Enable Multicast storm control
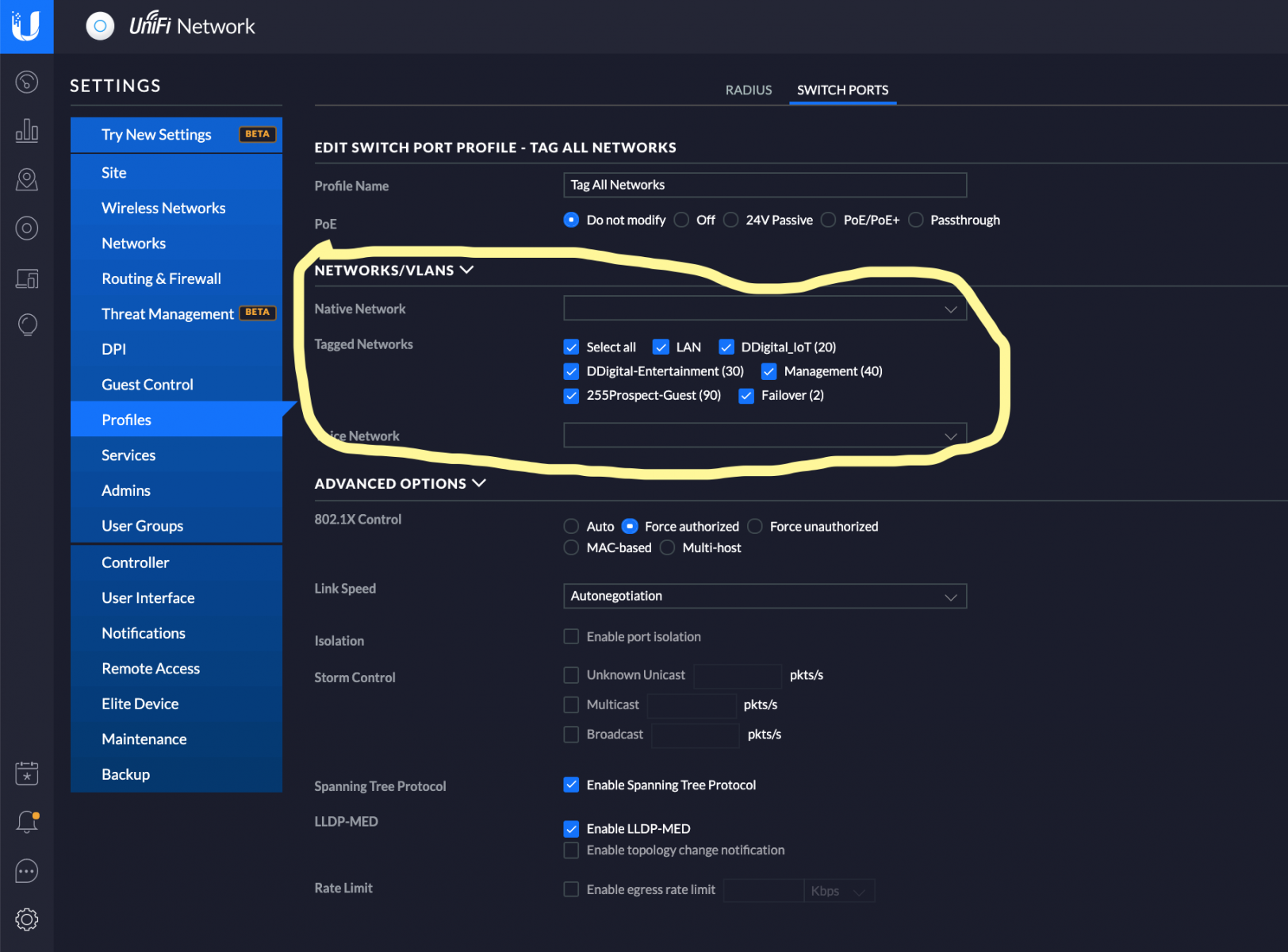The height and width of the screenshot is (952, 1288). click(571, 704)
